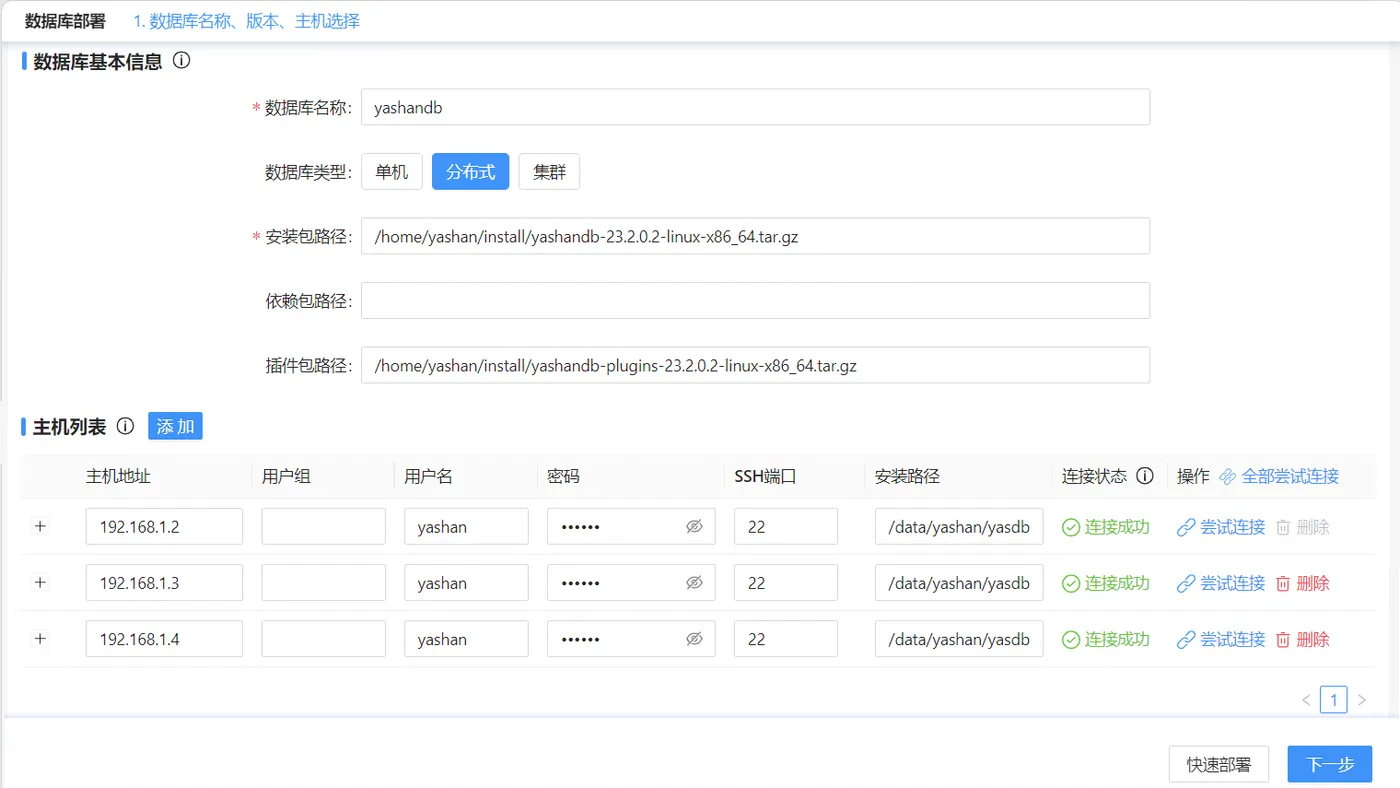Try connection for host 192.168.1.4
1400x788 pixels.
[x=1221, y=639]
